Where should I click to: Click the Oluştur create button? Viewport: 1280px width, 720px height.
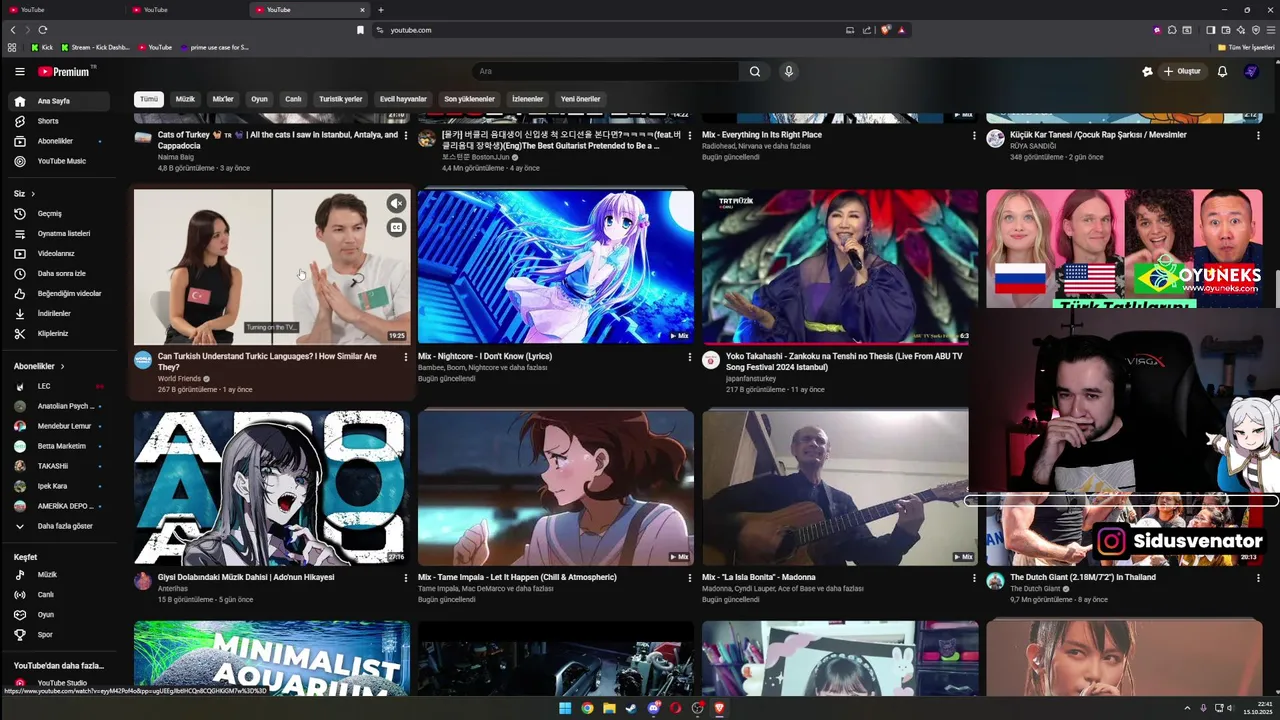click(1181, 71)
